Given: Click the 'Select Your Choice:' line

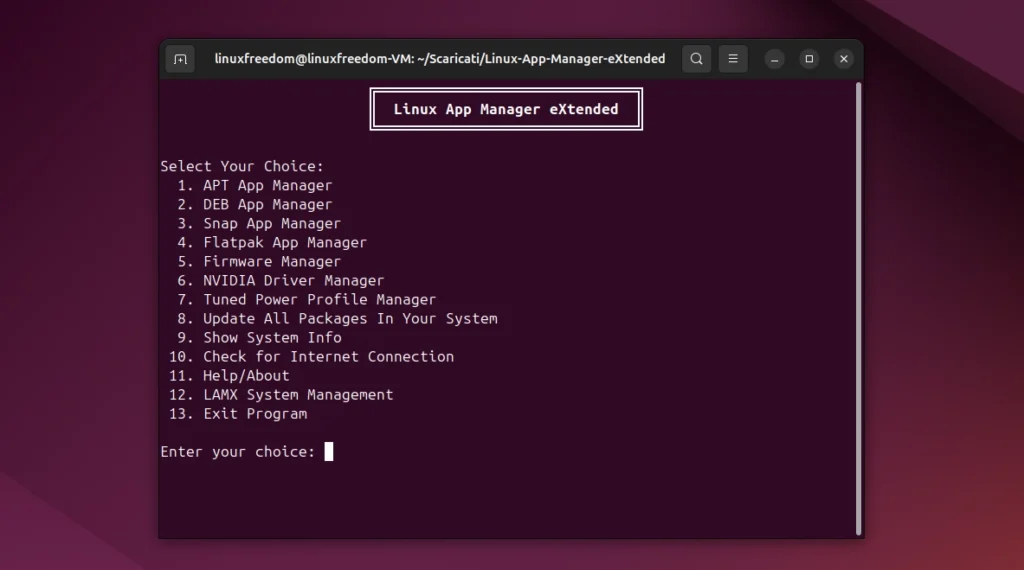Looking at the screenshot, I should point(242,166).
